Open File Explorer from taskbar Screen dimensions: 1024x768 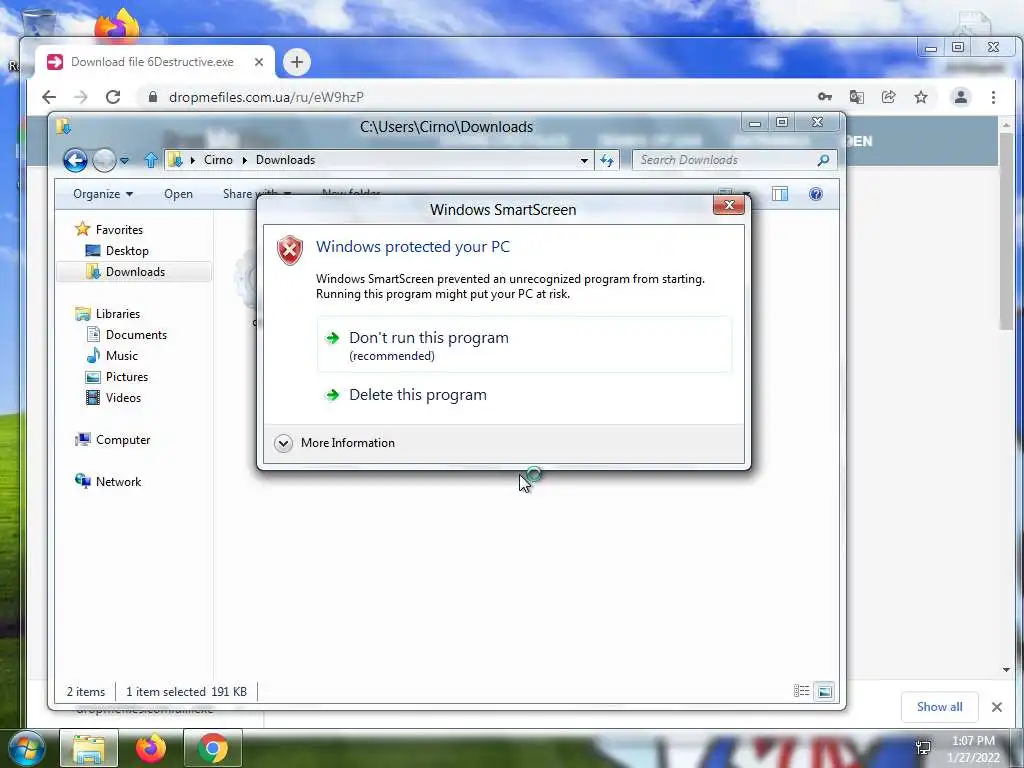coord(89,748)
